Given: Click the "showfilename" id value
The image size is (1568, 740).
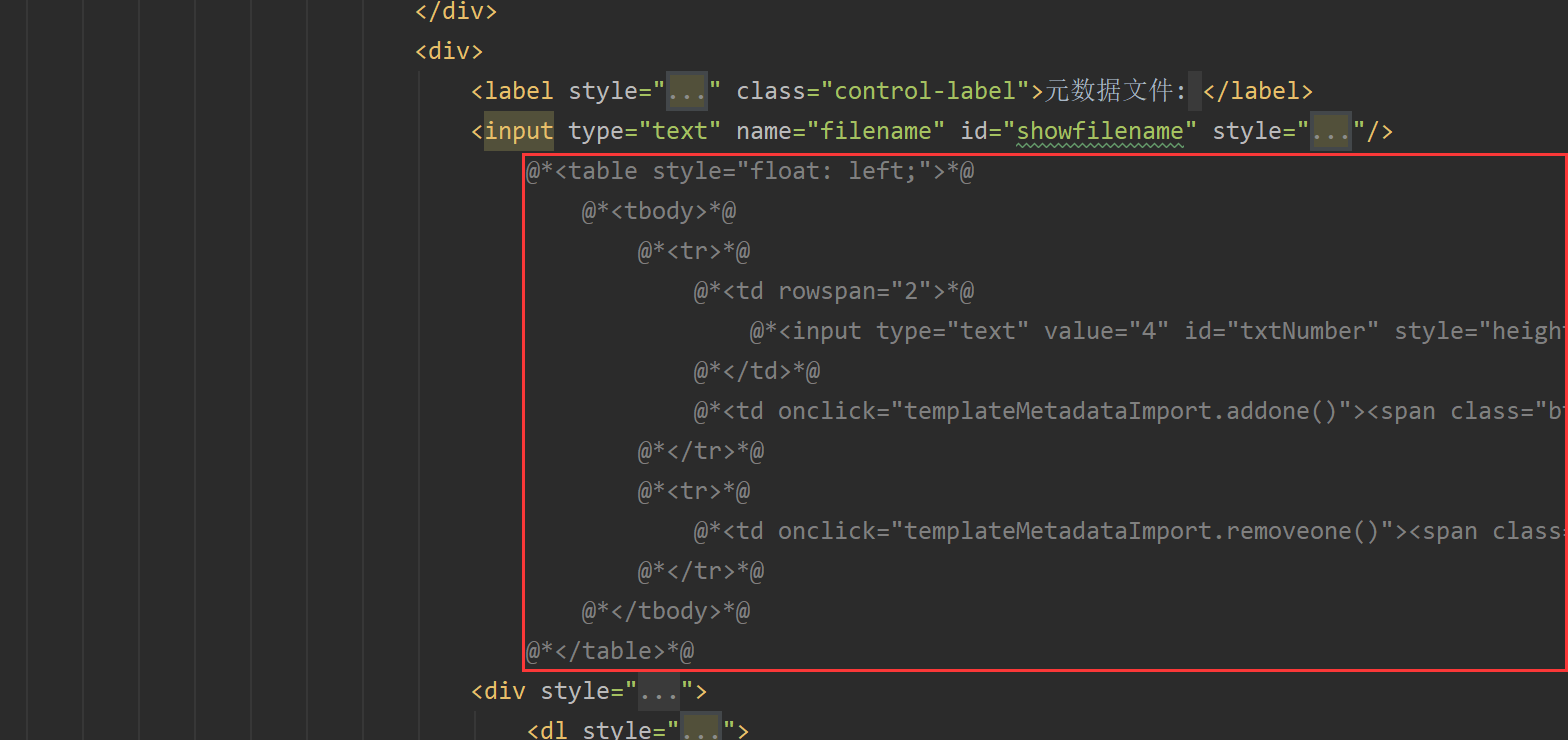Looking at the screenshot, I should coord(1100,131).
